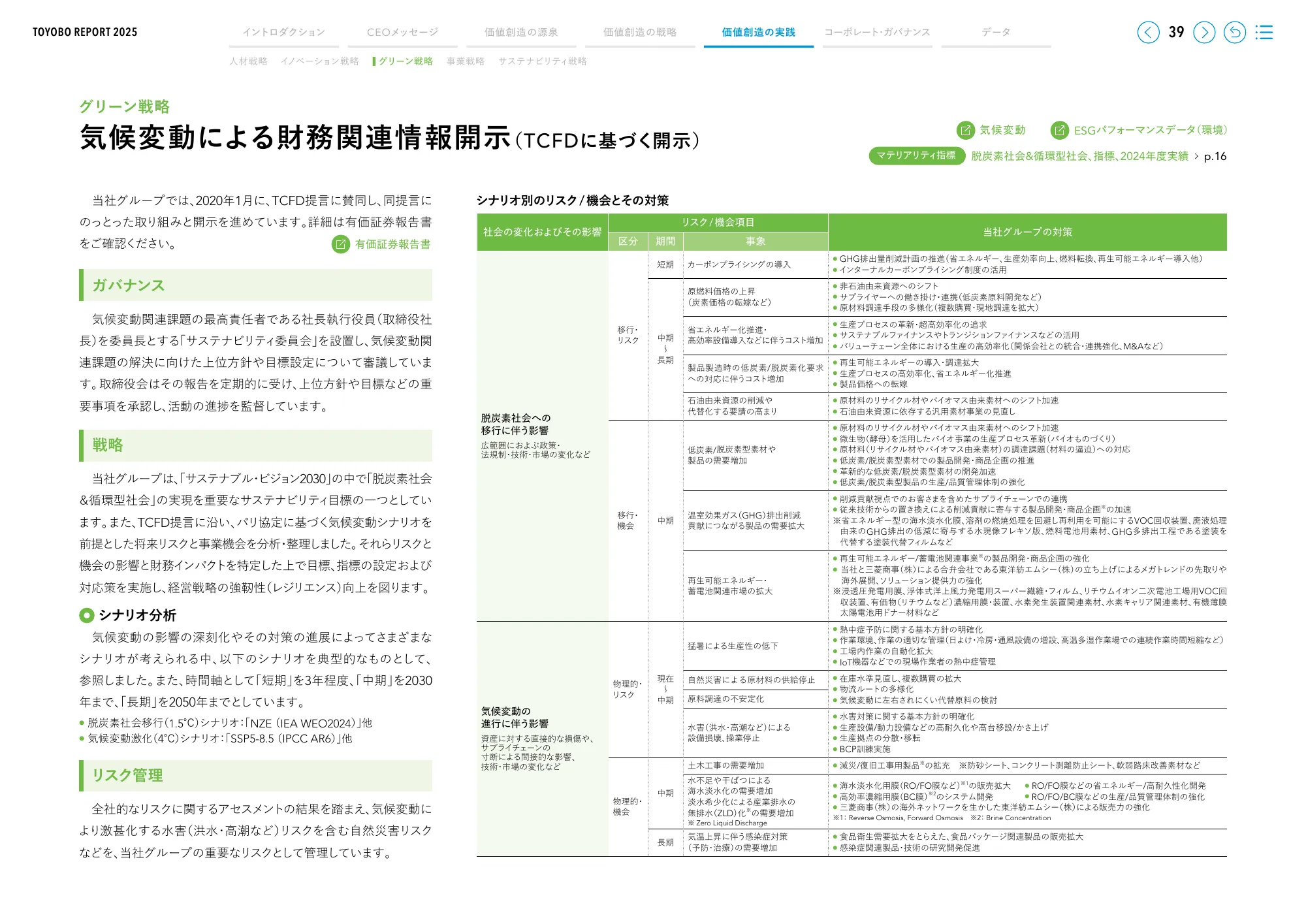Click the TOYOBO REPORT 2025 title
The image size is (1306, 924).
(x=85, y=32)
